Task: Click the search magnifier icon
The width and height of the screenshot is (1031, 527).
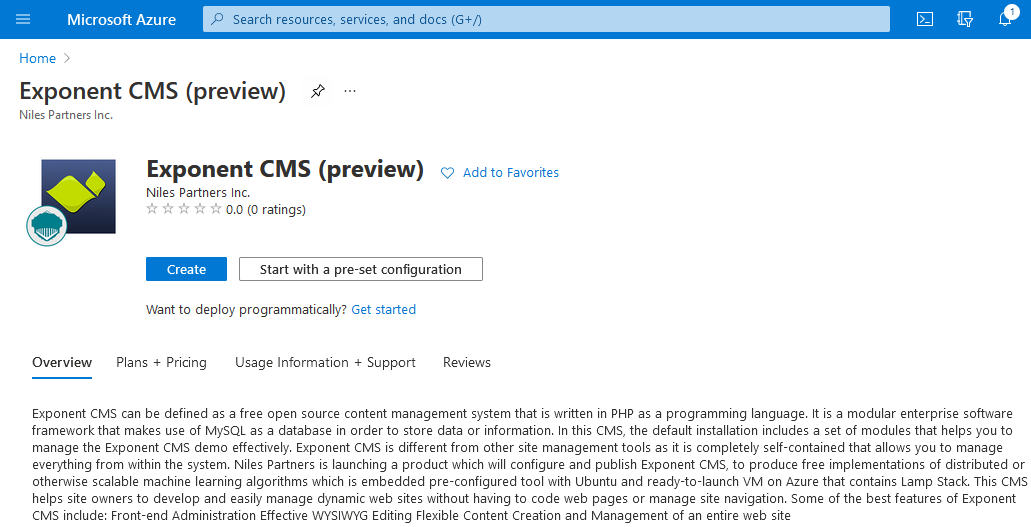Action: coord(217,19)
